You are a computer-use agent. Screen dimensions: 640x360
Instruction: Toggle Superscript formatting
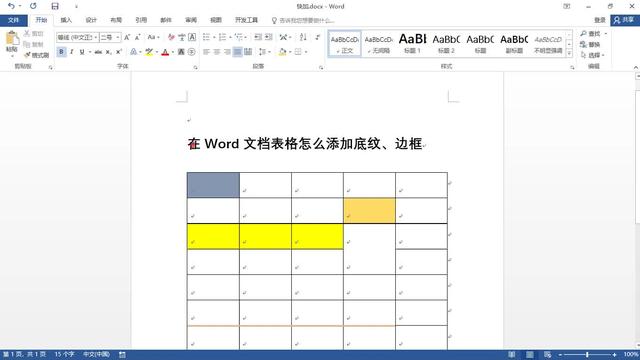pos(118,52)
